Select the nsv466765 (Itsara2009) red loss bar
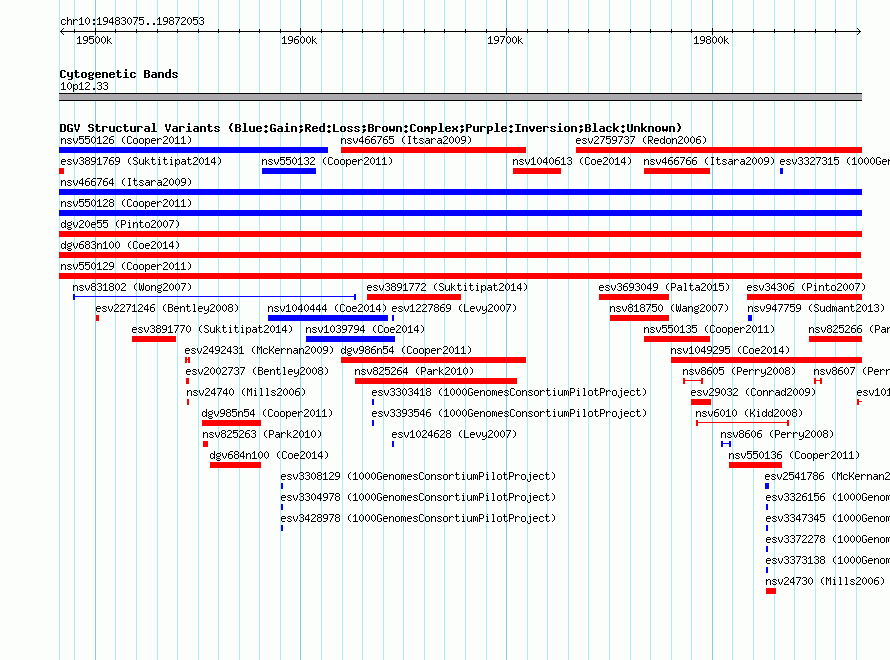This screenshot has width=890, height=660. click(x=433, y=150)
